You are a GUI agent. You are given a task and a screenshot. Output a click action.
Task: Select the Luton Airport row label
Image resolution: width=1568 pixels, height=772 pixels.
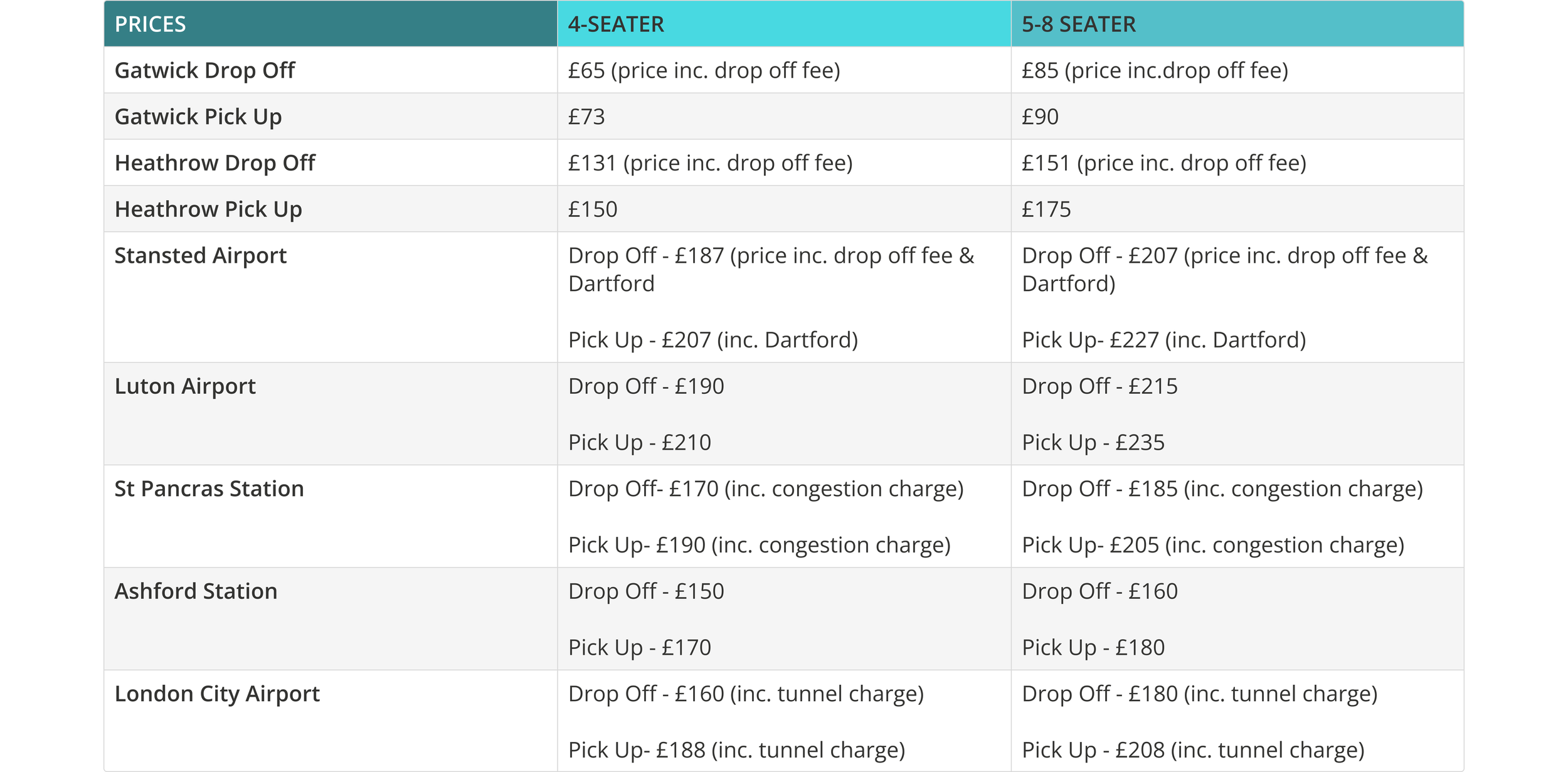click(x=185, y=386)
